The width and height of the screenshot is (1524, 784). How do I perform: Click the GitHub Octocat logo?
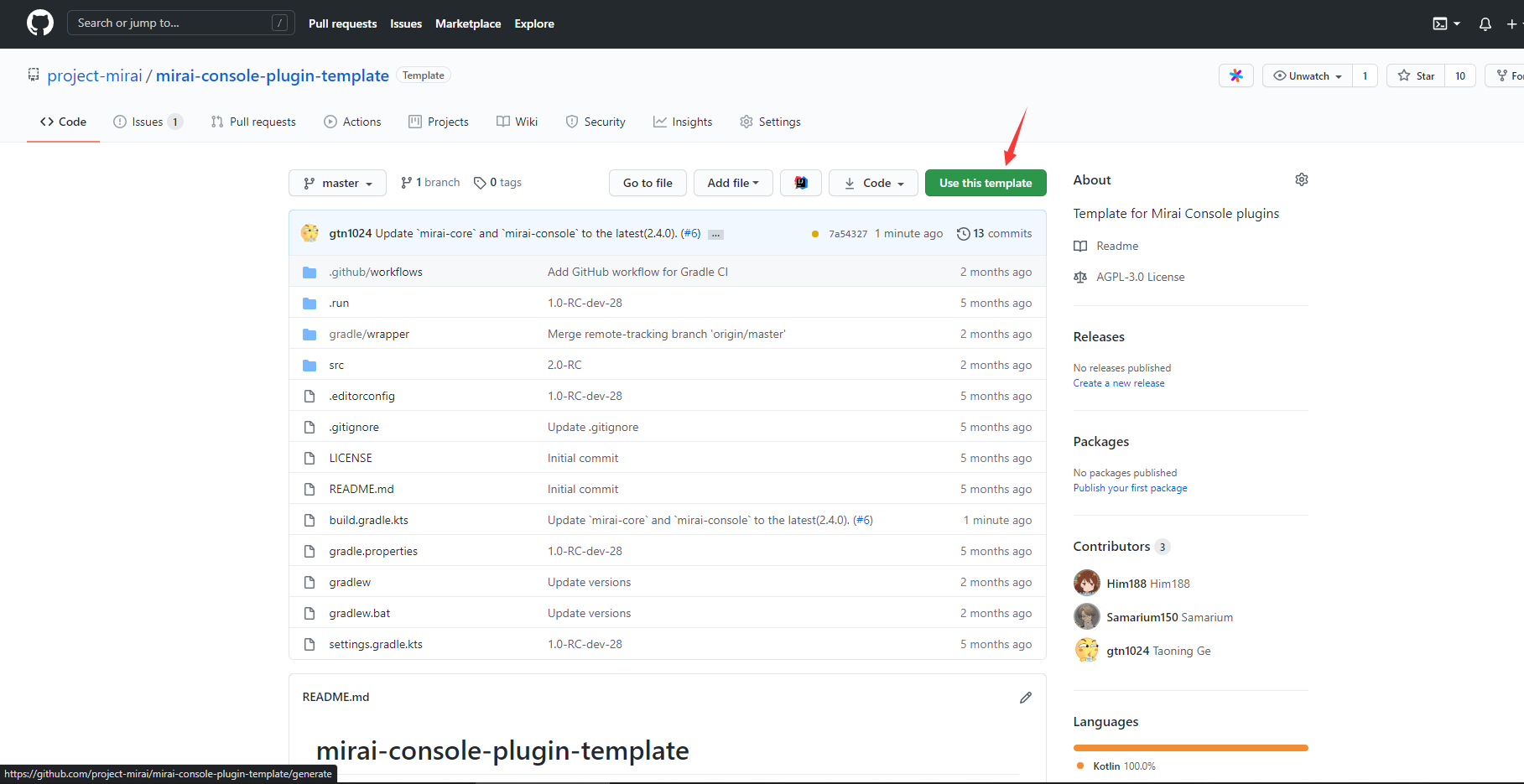tap(39, 23)
